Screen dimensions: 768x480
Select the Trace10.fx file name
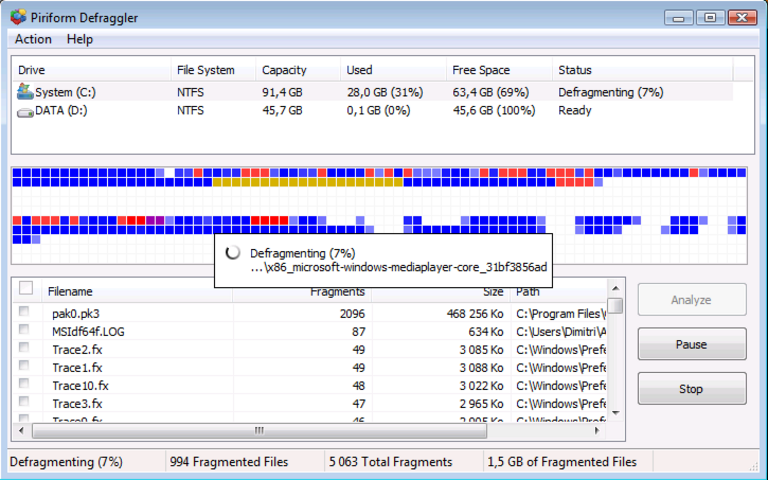[x=80, y=386]
